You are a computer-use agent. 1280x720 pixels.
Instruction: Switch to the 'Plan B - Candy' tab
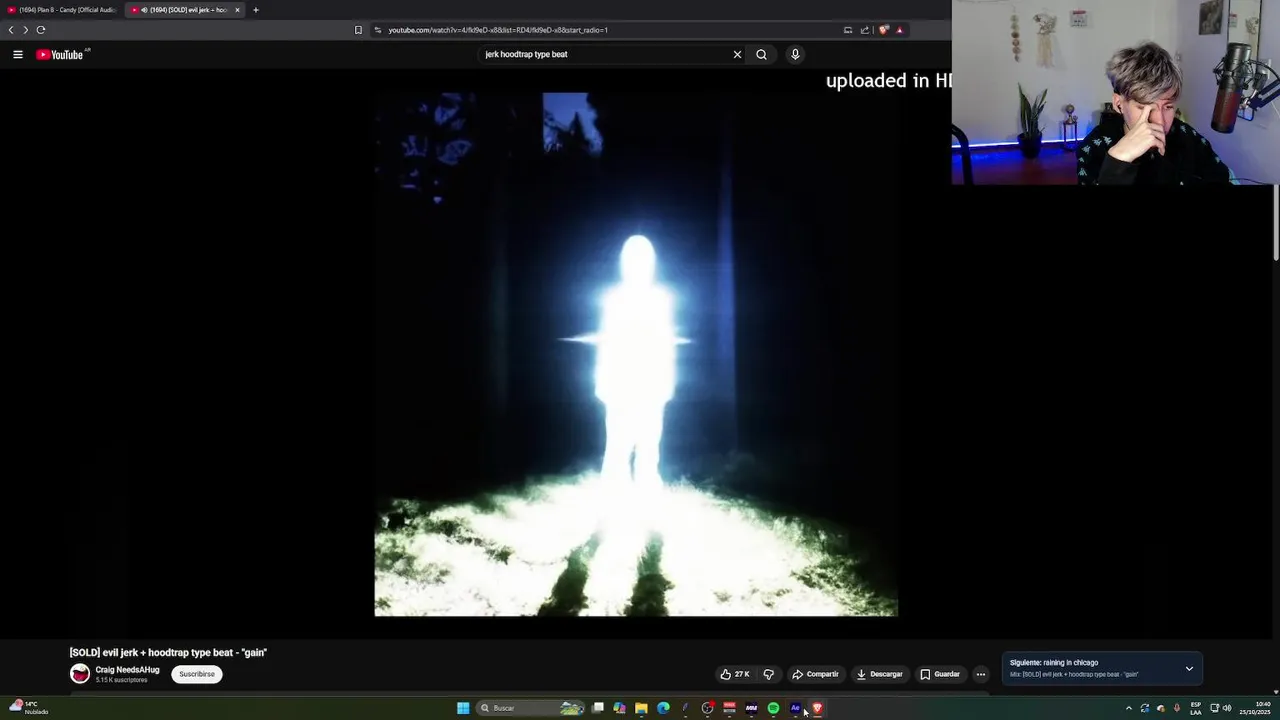[x=62, y=10]
